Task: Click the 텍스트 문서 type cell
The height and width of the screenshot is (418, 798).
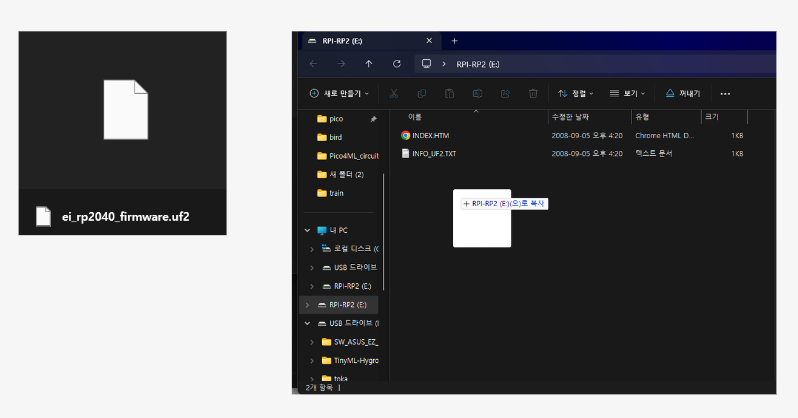Action: pos(653,153)
